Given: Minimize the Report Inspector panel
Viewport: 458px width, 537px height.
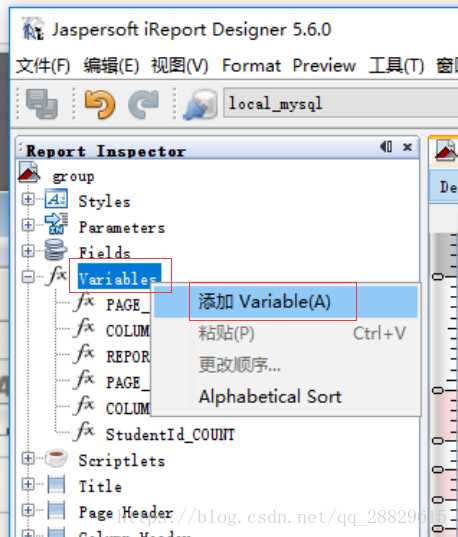Looking at the screenshot, I should 386,147.
